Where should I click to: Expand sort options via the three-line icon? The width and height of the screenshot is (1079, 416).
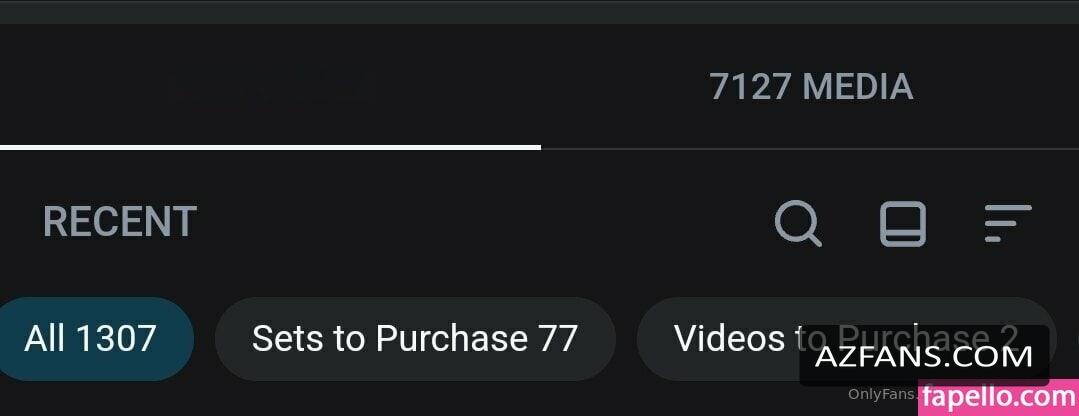[x=1008, y=223]
